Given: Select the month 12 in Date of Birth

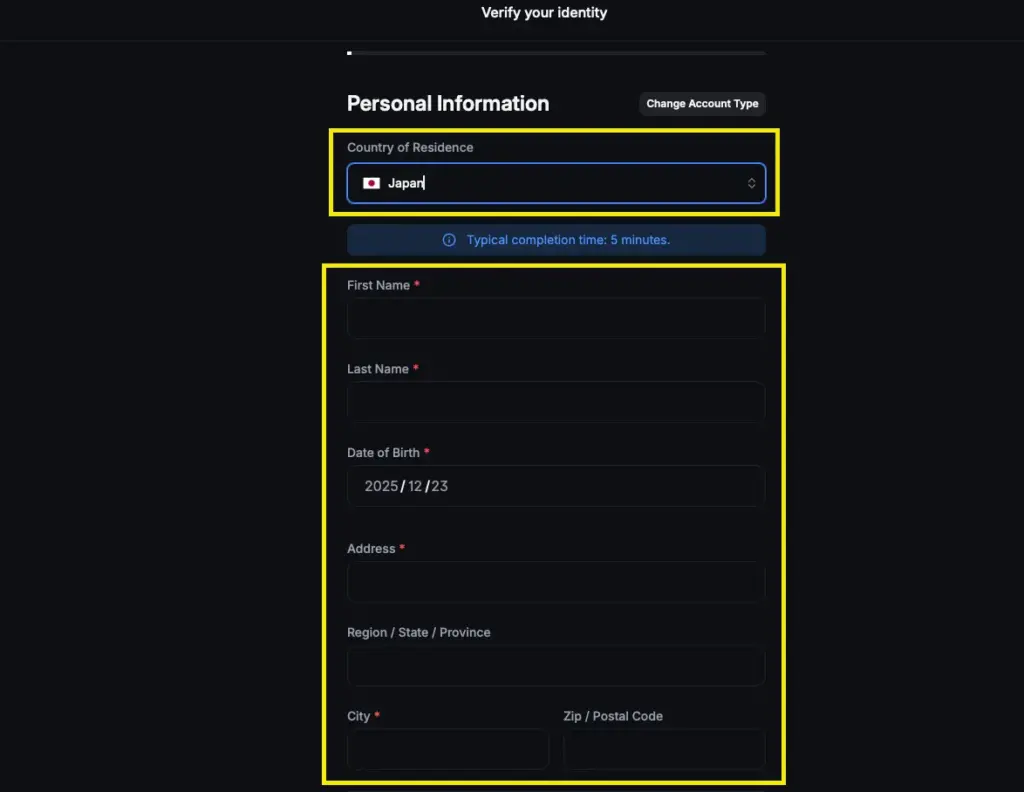Looking at the screenshot, I should click(x=415, y=486).
